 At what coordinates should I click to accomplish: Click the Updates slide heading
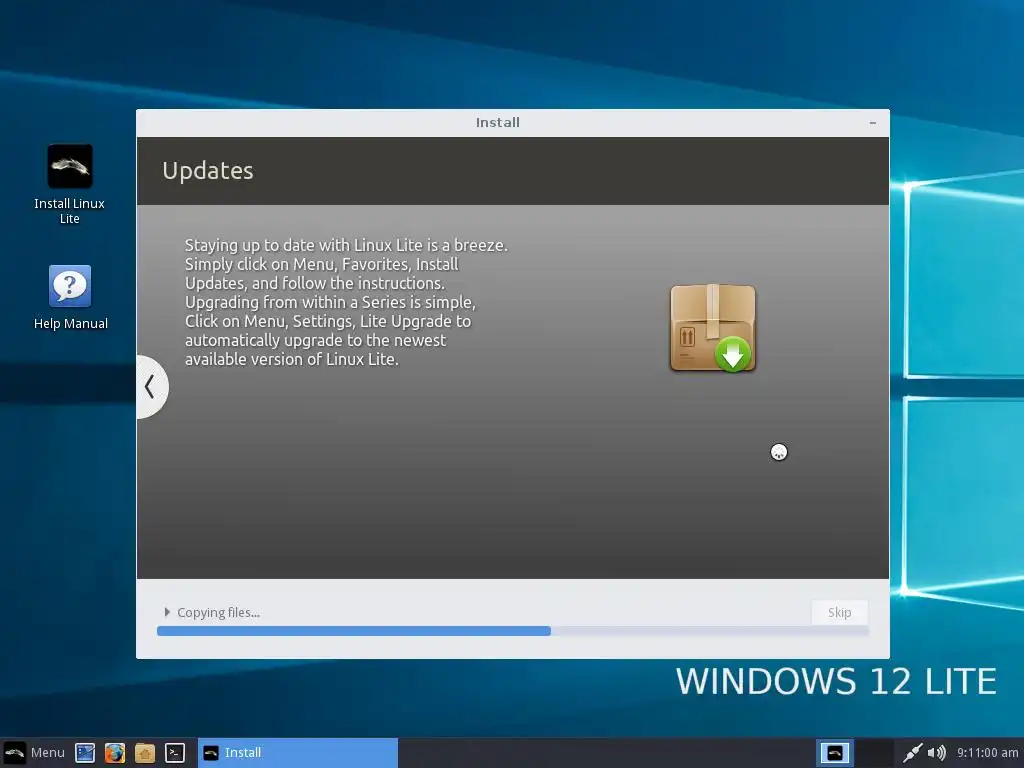(x=208, y=170)
